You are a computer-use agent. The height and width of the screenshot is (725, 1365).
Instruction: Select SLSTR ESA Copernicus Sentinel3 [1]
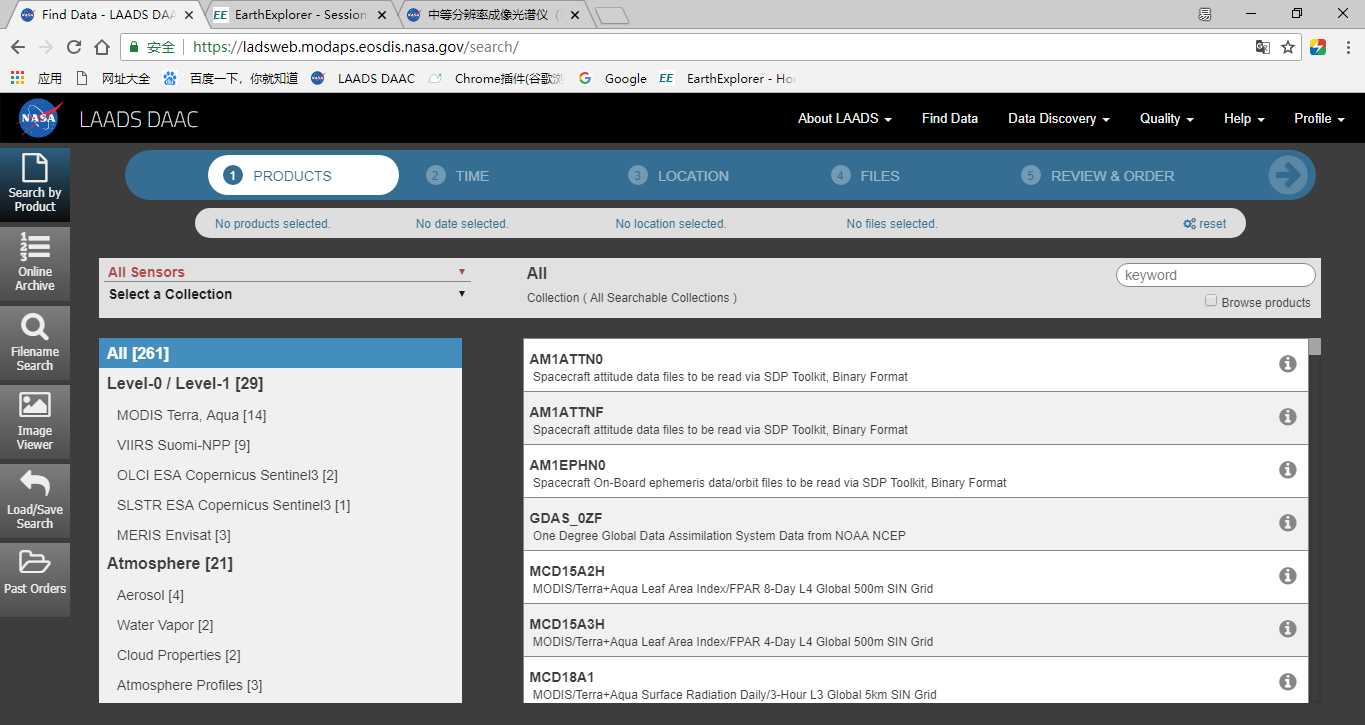pos(233,505)
